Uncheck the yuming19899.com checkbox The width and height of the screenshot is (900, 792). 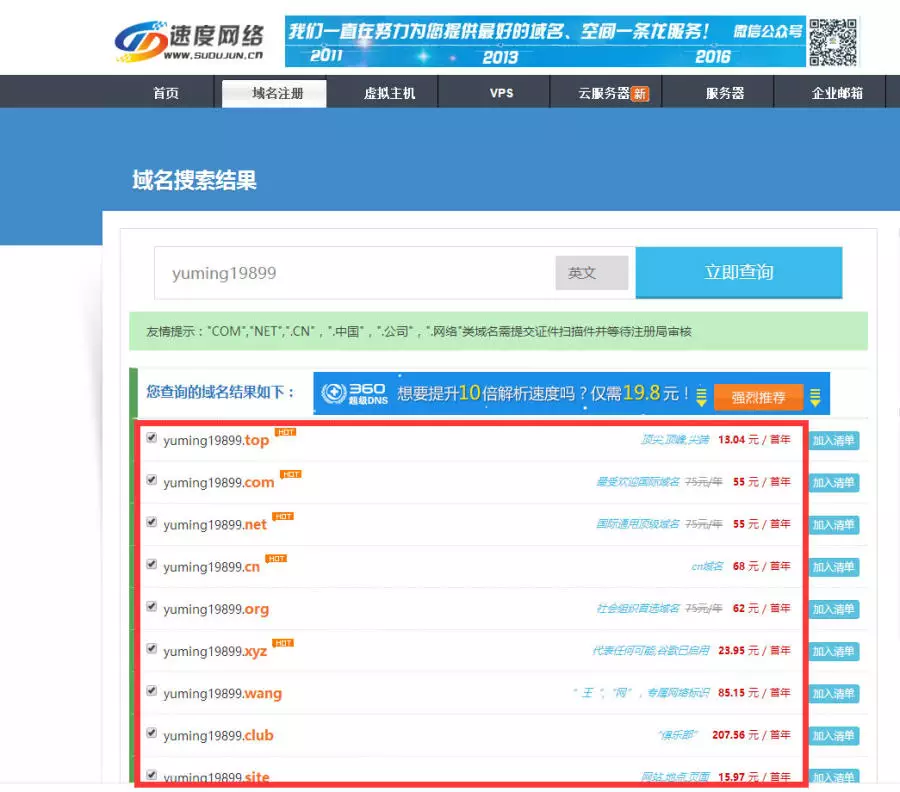pos(152,479)
